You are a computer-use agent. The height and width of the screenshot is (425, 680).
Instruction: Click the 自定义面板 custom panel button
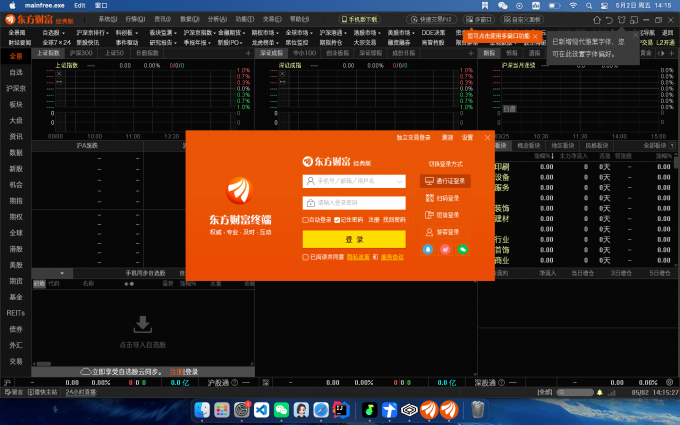pyautogui.click(x=522, y=19)
